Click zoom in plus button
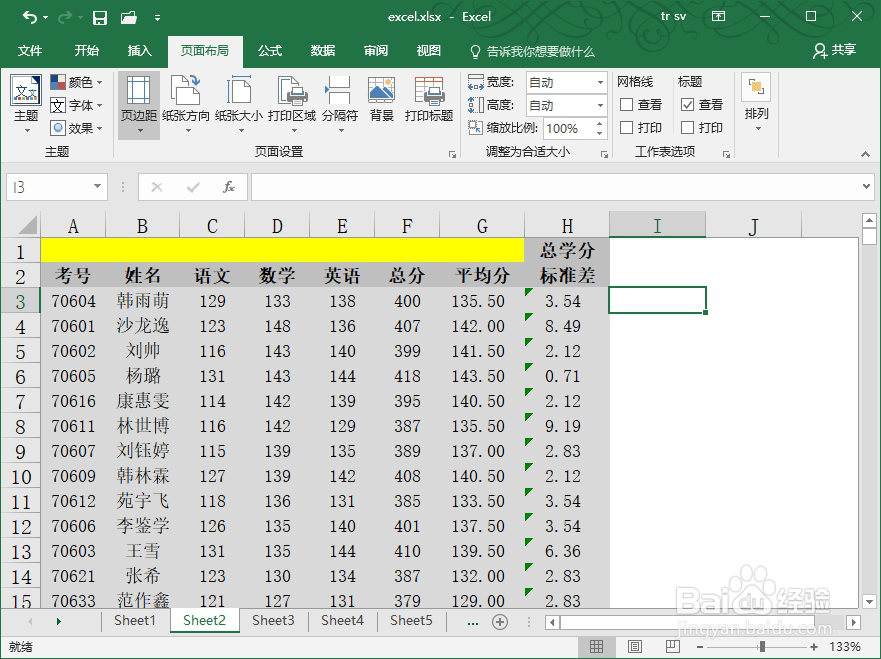The height and width of the screenshot is (659, 881). (x=814, y=647)
